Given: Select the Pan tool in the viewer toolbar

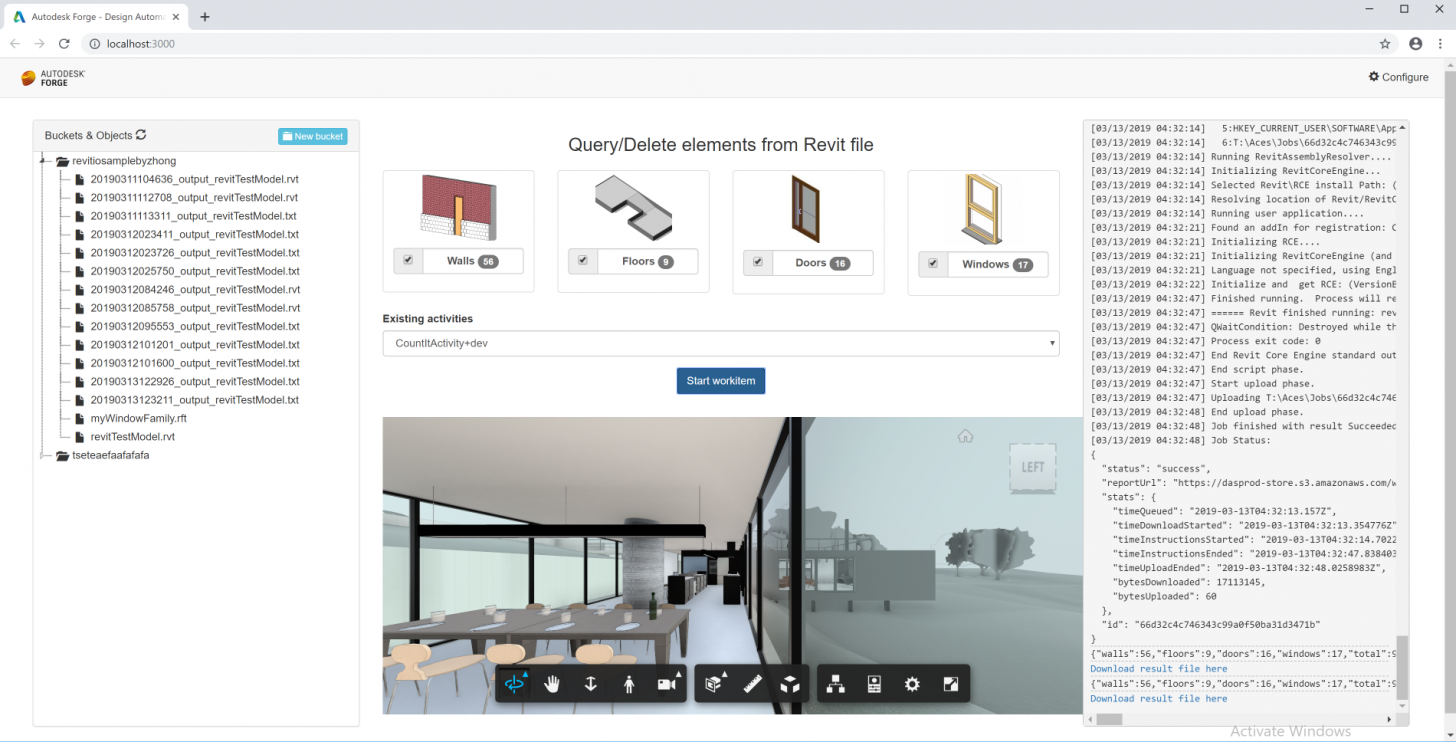Looking at the screenshot, I should coord(551,684).
